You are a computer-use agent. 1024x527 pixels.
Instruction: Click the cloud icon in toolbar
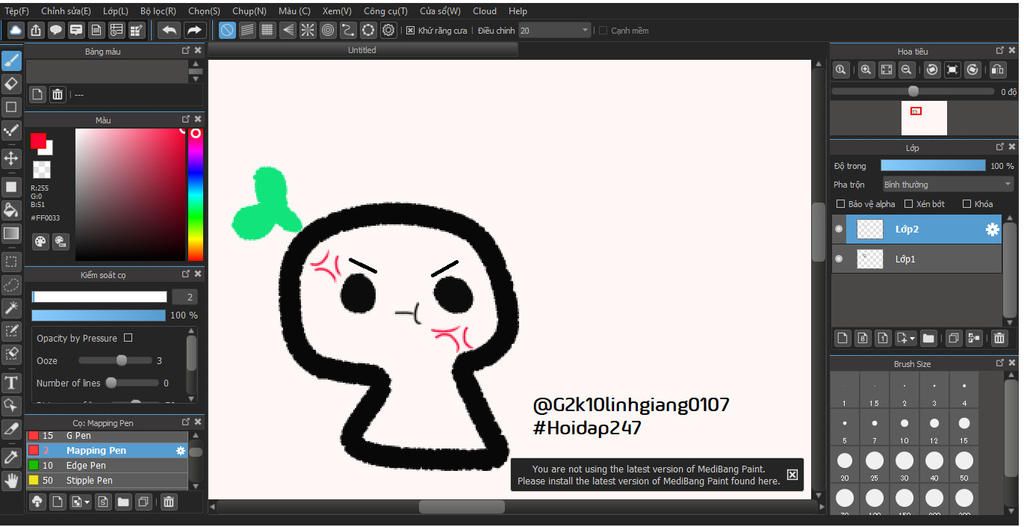[16, 30]
